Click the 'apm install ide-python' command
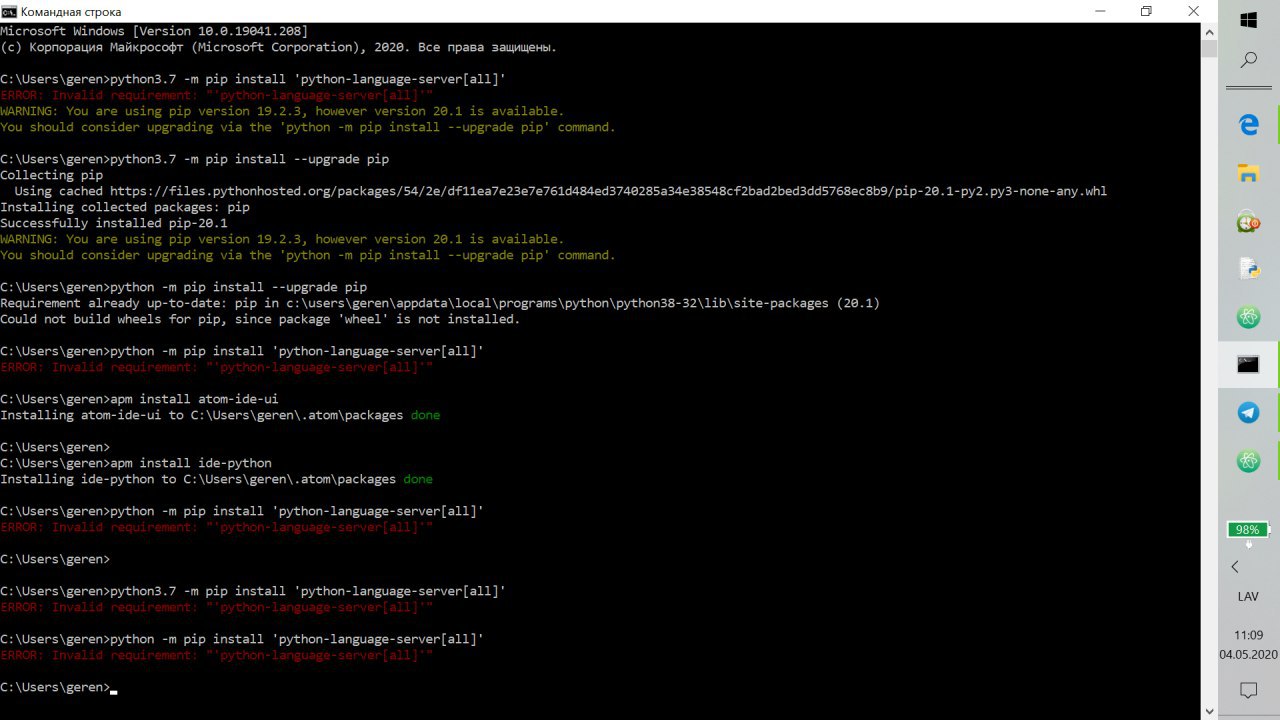The height and width of the screenshot is (720, 1280). 191,463
